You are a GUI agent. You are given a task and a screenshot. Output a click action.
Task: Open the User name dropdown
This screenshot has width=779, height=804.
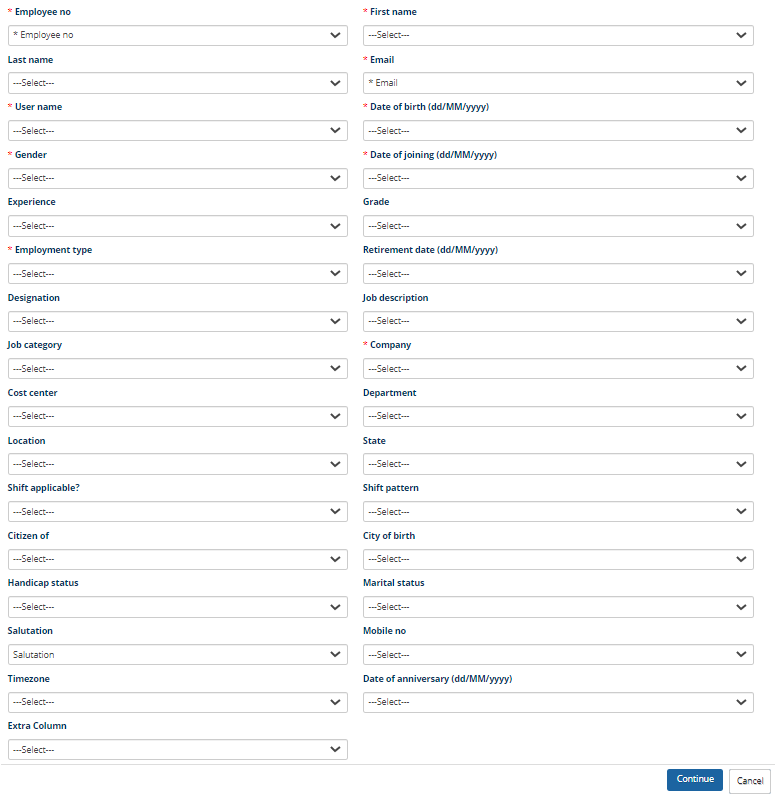(x=178, y=131)
